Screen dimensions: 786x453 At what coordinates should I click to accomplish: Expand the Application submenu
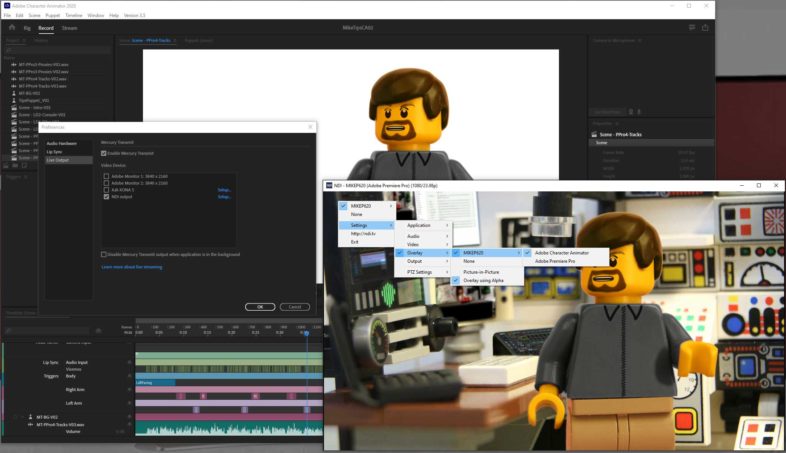coord(423,225)
